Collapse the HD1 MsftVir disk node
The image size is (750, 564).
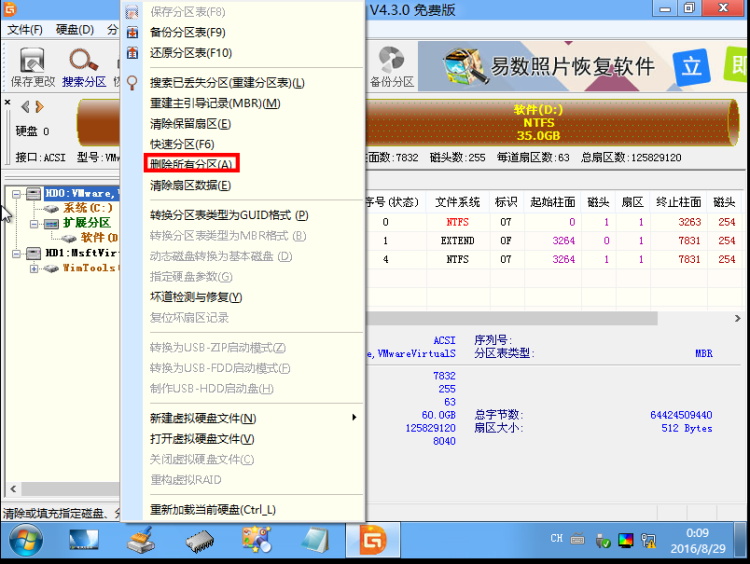pos(16,253)
